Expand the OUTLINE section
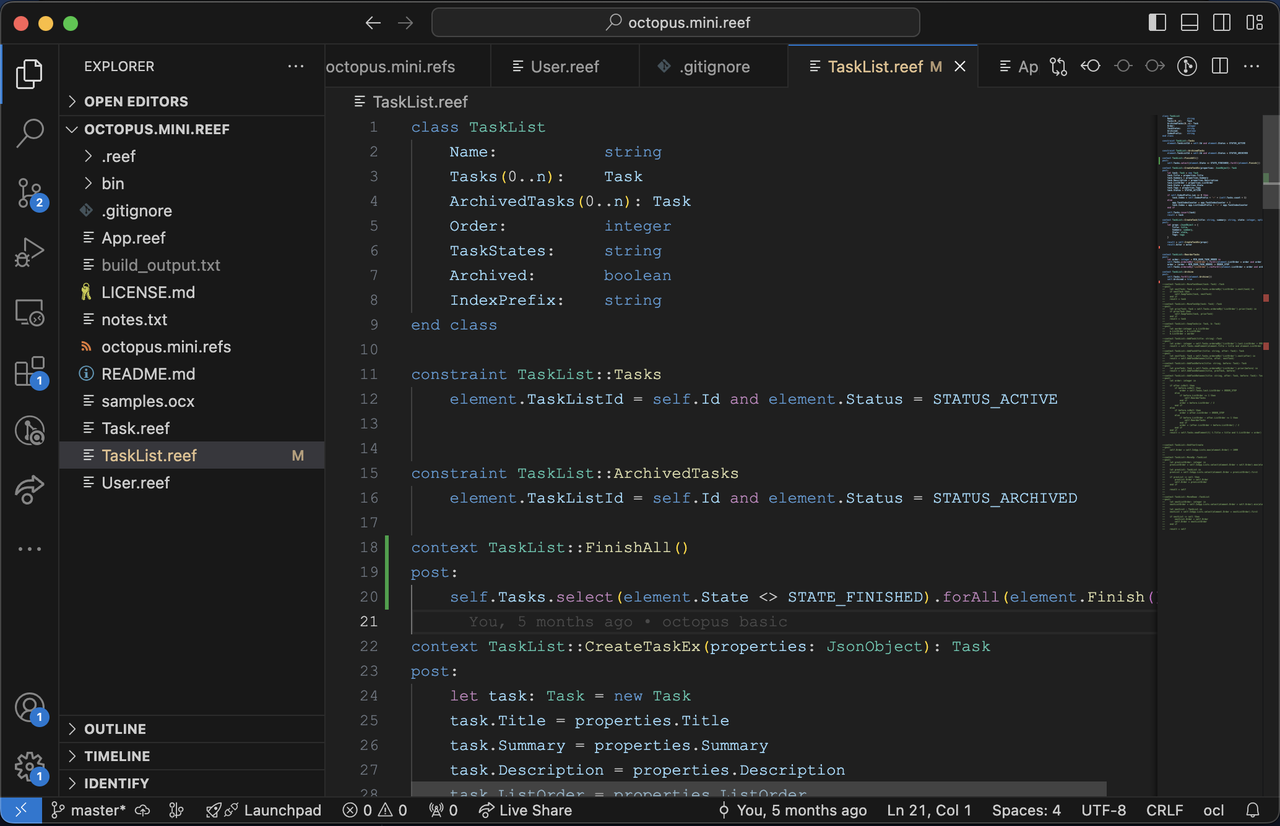The height and width of the screenshot is (826, 1280). pyautogui.click(x=192, y=729)
